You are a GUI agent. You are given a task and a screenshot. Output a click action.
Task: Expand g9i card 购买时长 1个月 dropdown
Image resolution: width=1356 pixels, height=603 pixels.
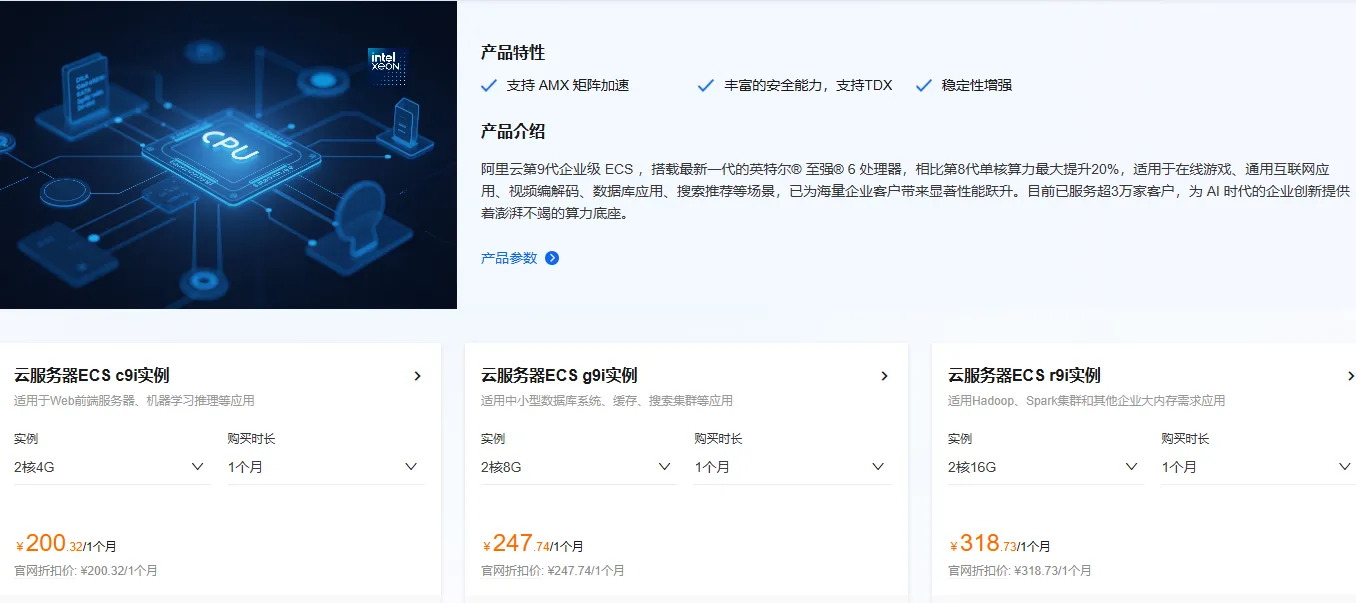793,467
